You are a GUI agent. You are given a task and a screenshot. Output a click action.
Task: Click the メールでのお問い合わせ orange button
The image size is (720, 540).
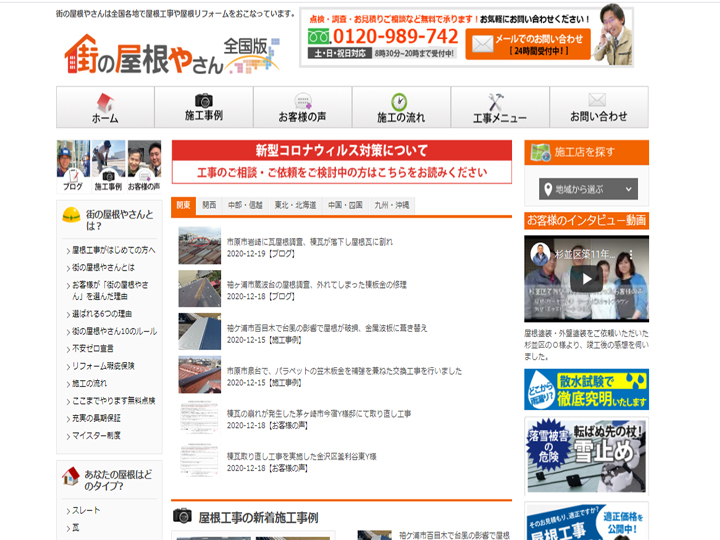(528, 44)
